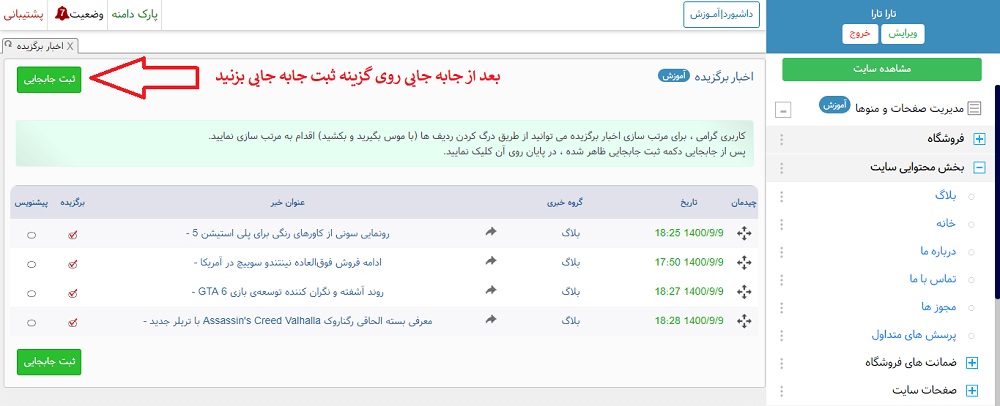The image size is (1000, 406).
Task: Click the drag handle of the Nintendo Switch row
Action: coord(744,263)
